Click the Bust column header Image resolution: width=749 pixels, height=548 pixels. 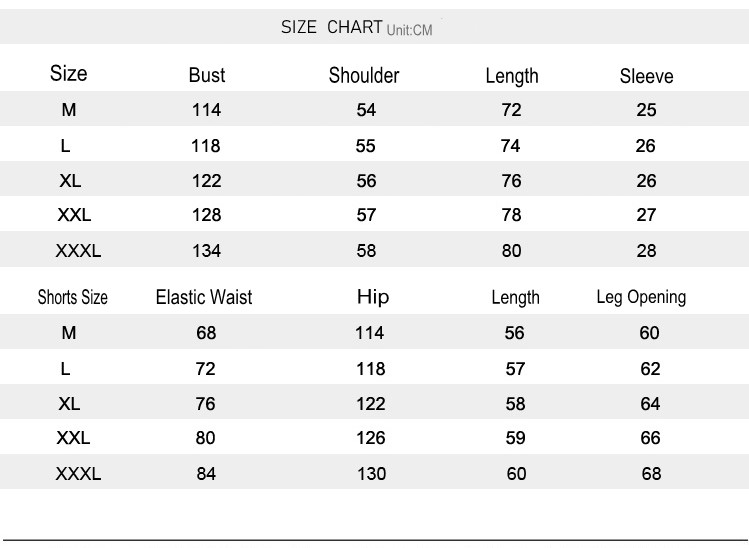(207, 75)
